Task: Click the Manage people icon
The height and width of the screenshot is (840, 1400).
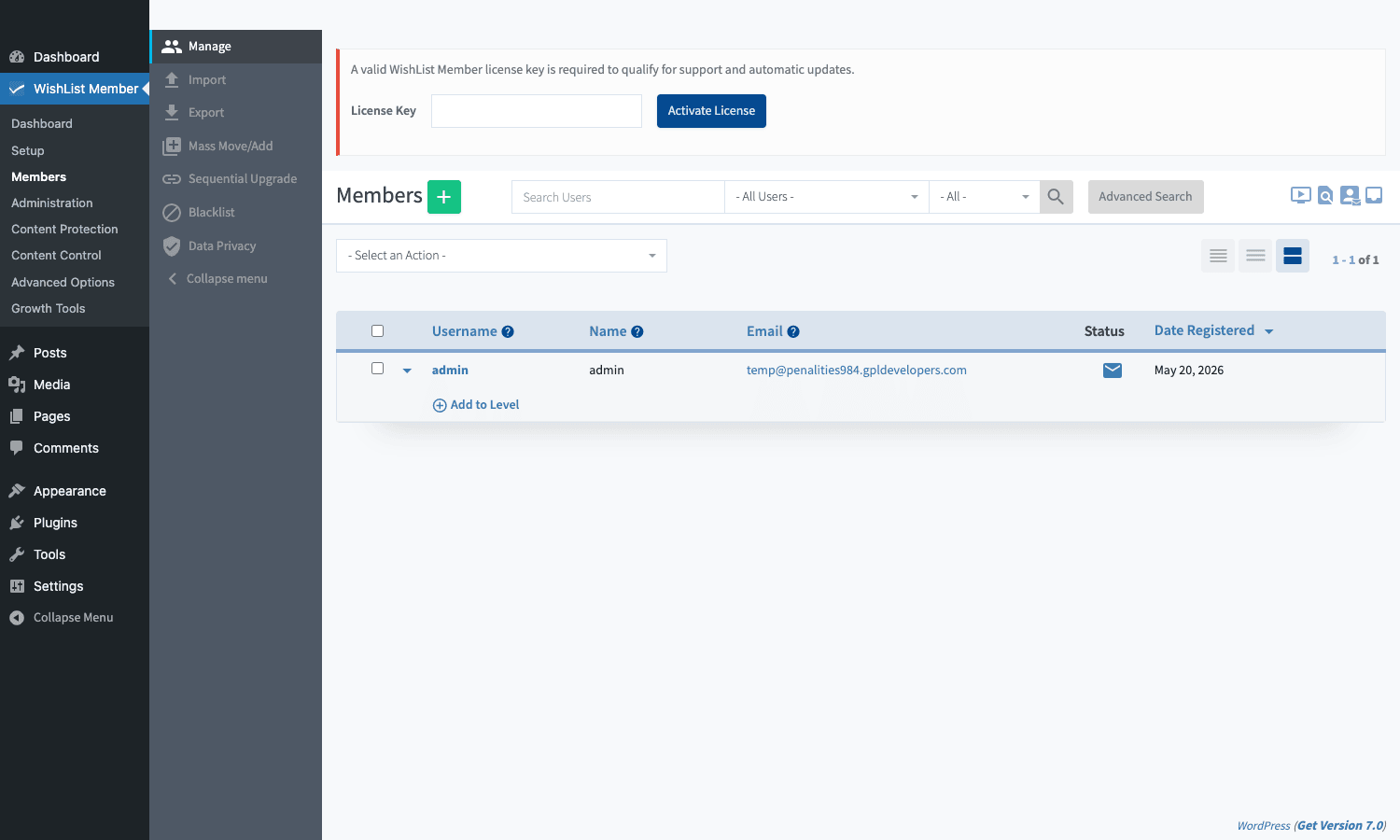Action: [172, 47]
